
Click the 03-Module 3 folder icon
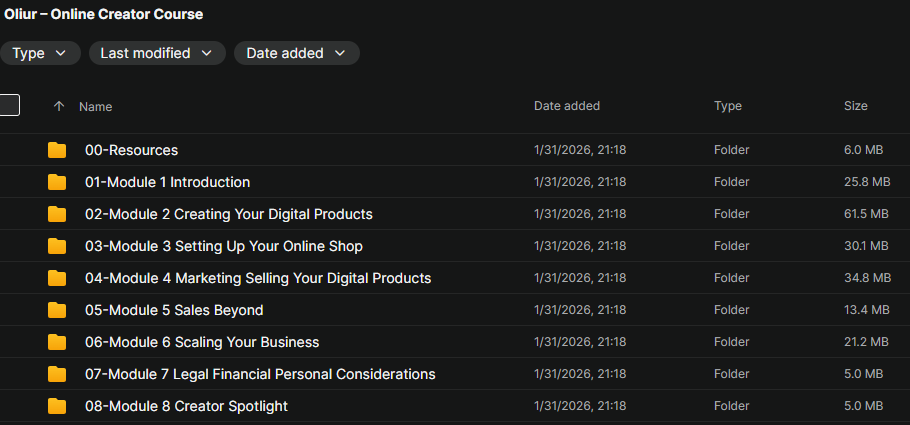[57, 246]
